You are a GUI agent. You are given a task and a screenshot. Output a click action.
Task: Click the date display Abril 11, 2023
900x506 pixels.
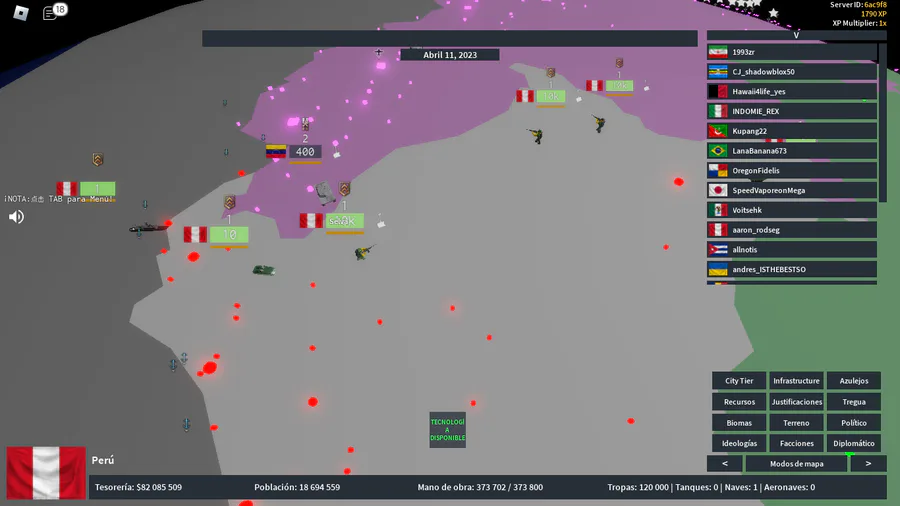450,55
